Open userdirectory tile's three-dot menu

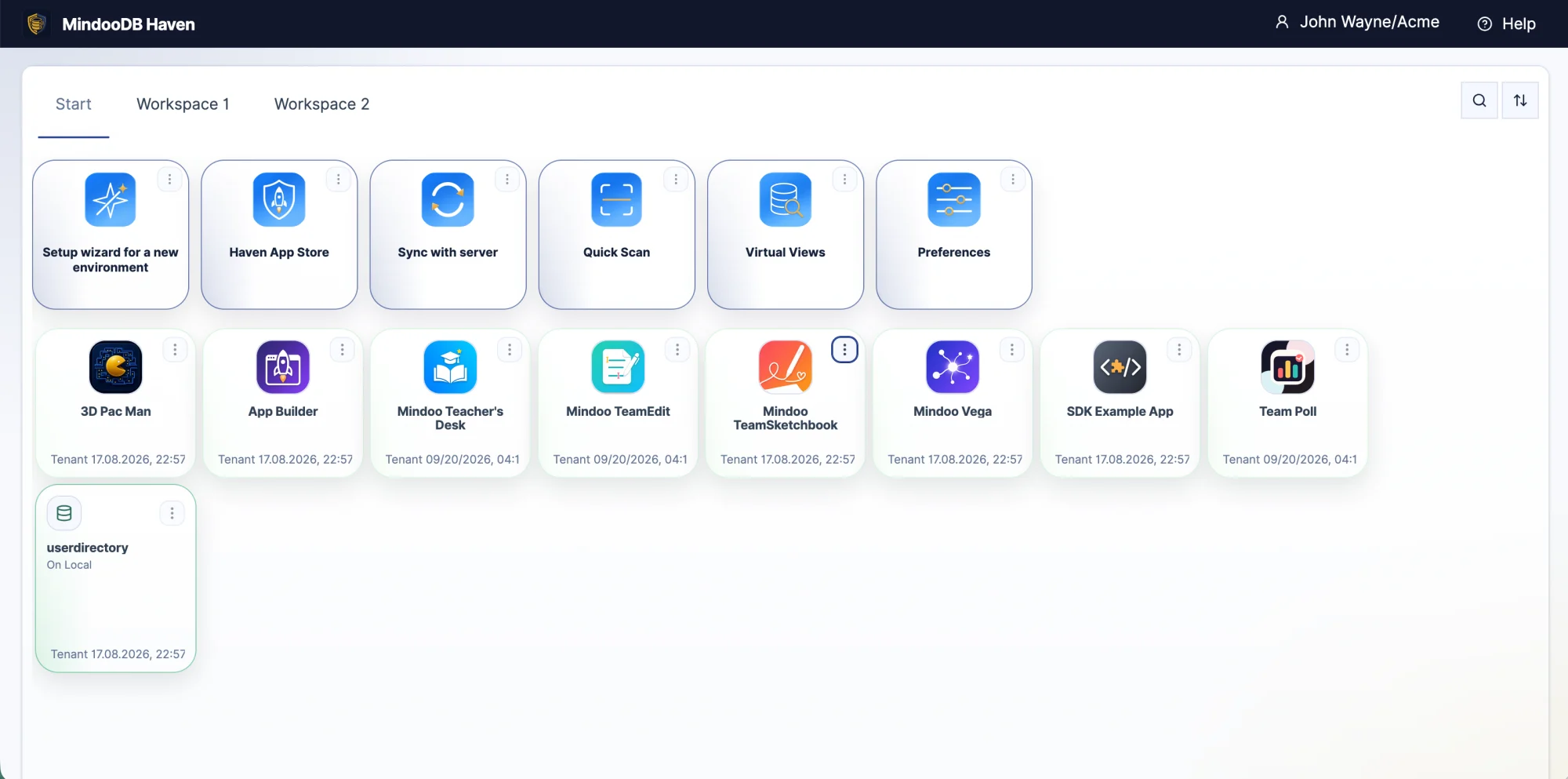(x=172, y=513)
